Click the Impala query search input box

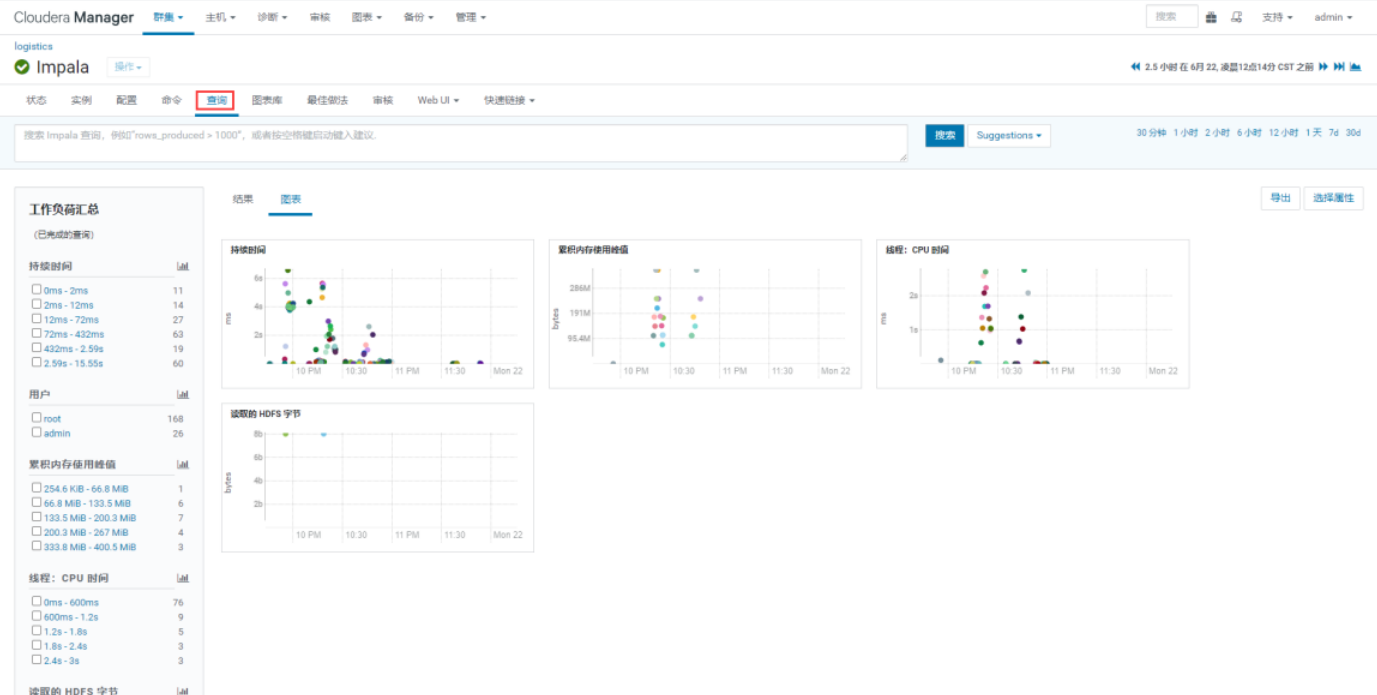click(461, 143)
